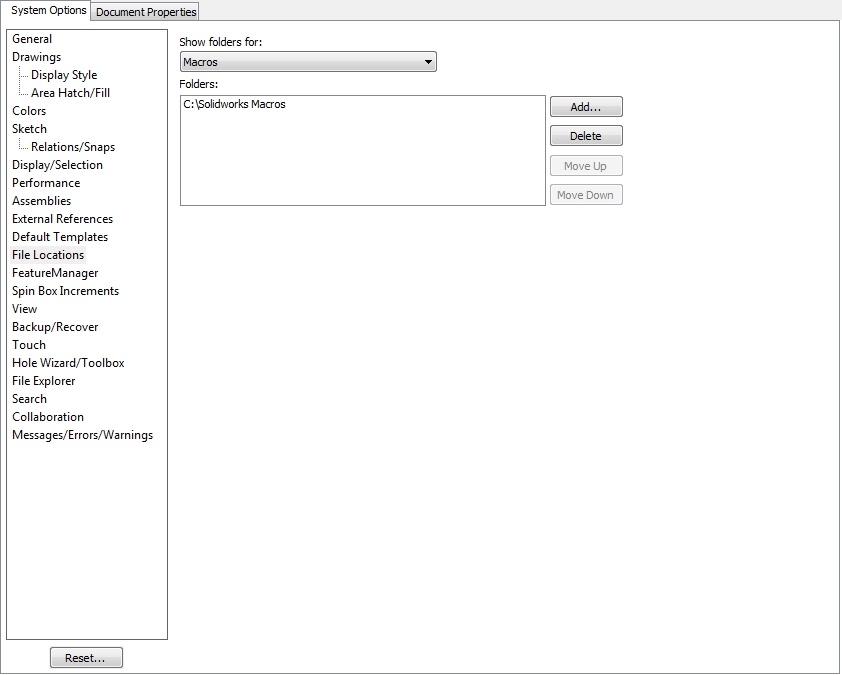Switch to the System Options tab
This screenshot has height=675, width=842.
tap(48, 10)
